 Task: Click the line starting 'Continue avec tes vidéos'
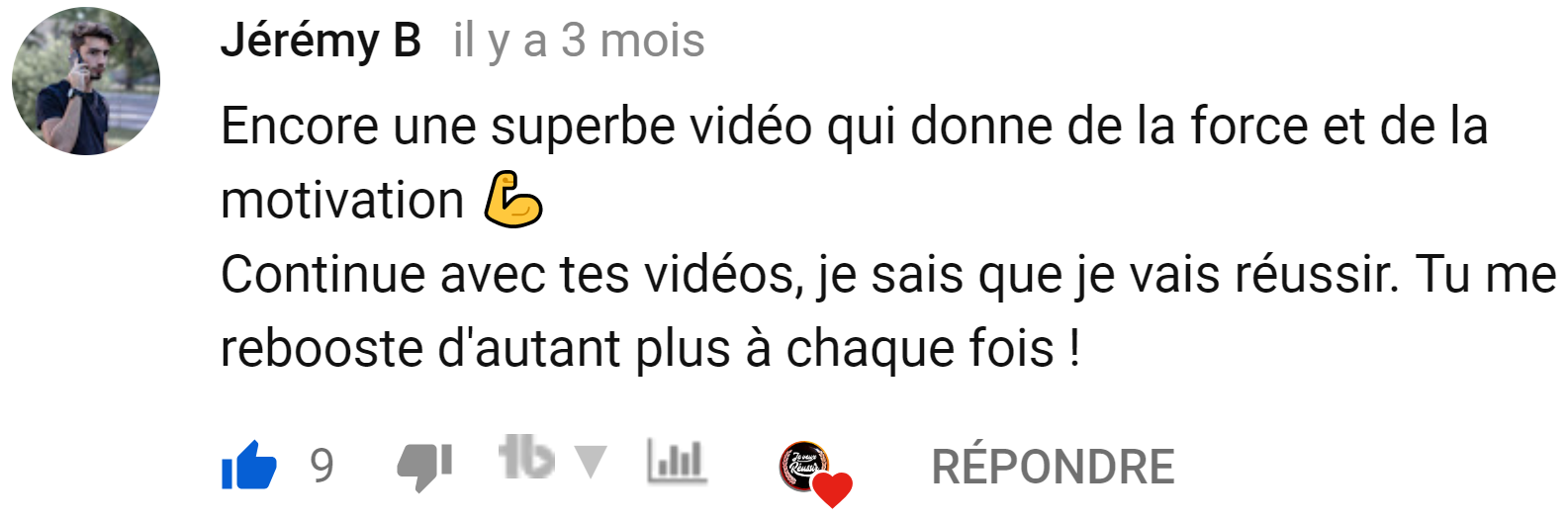point(888,275)
